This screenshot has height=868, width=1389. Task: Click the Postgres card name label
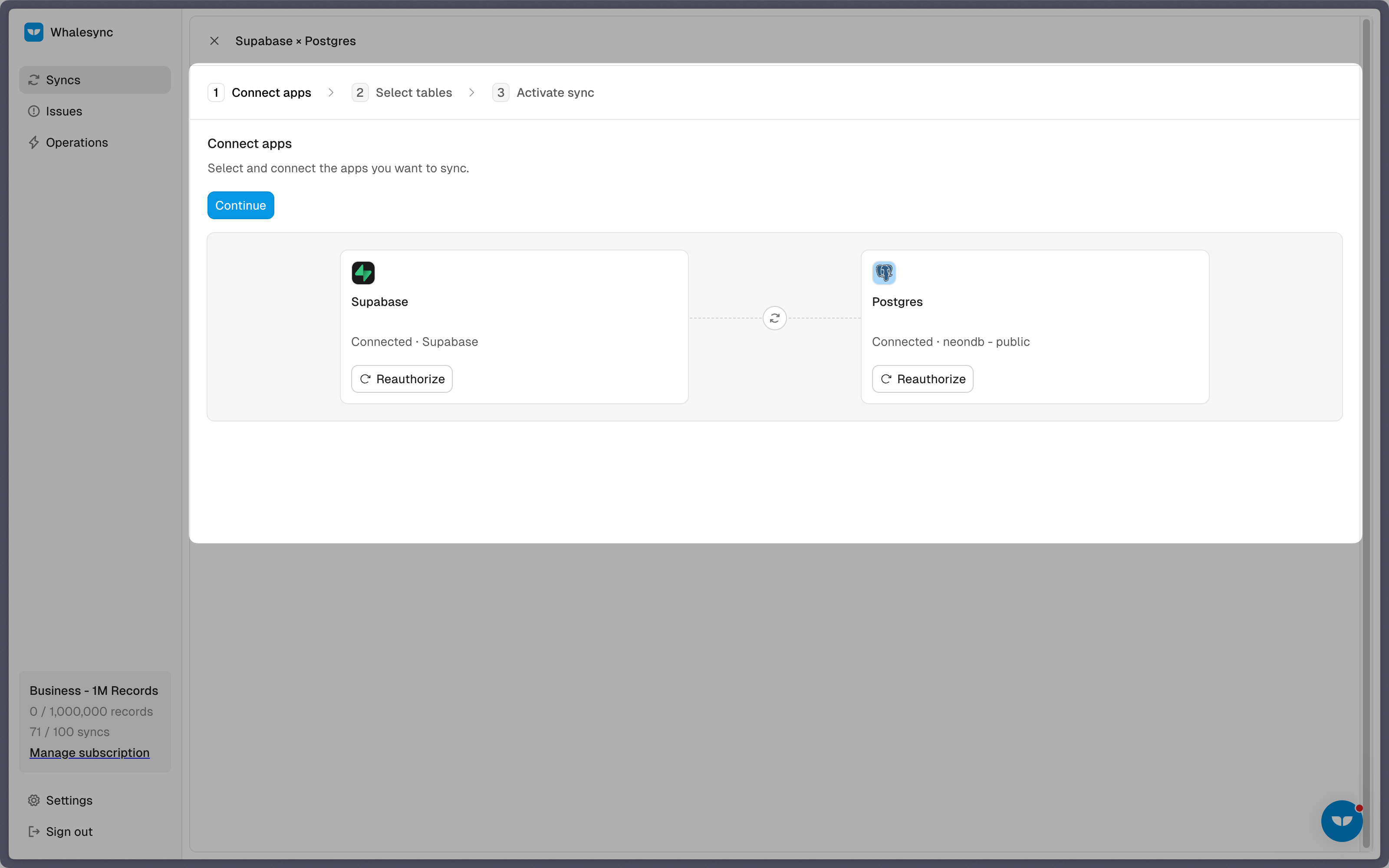(x=897, y=302)
